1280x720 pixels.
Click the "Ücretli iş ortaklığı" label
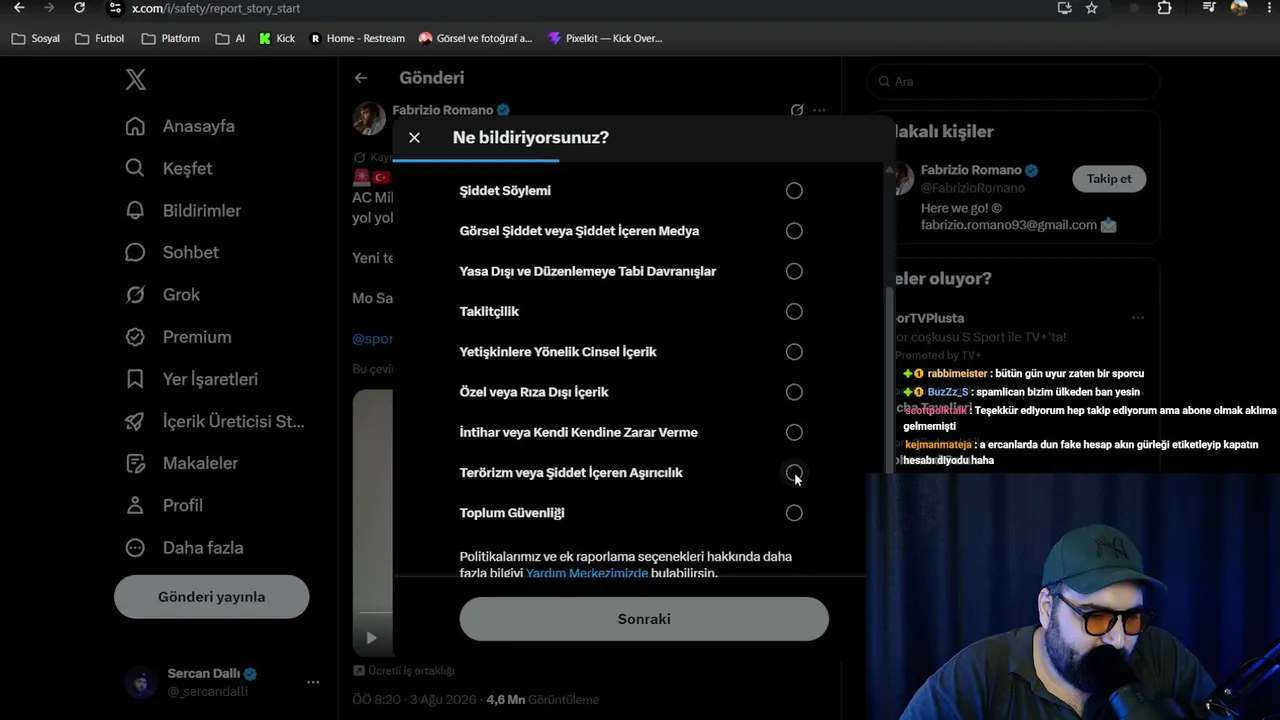[x=404, y=671]
